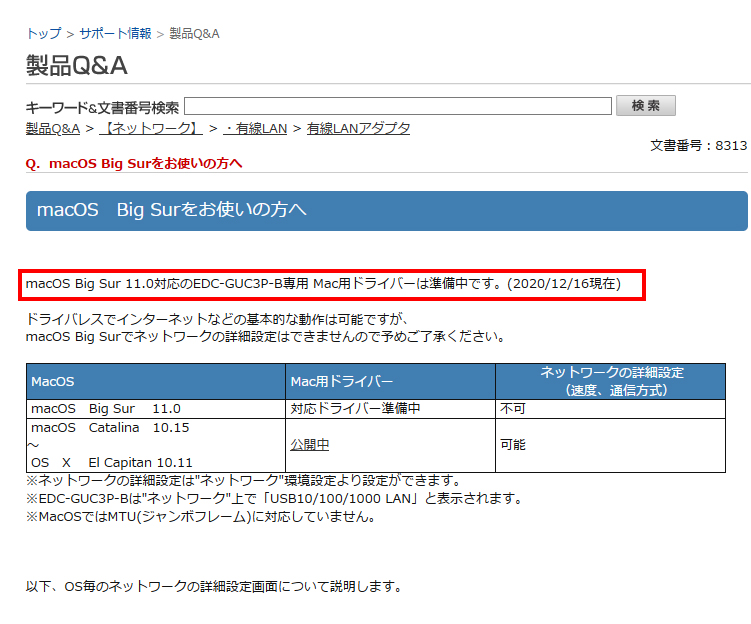Select the 有線LANアダプタ category link
Image resolution: width=751 pixels, height=624 pixels.
(358, 129)
